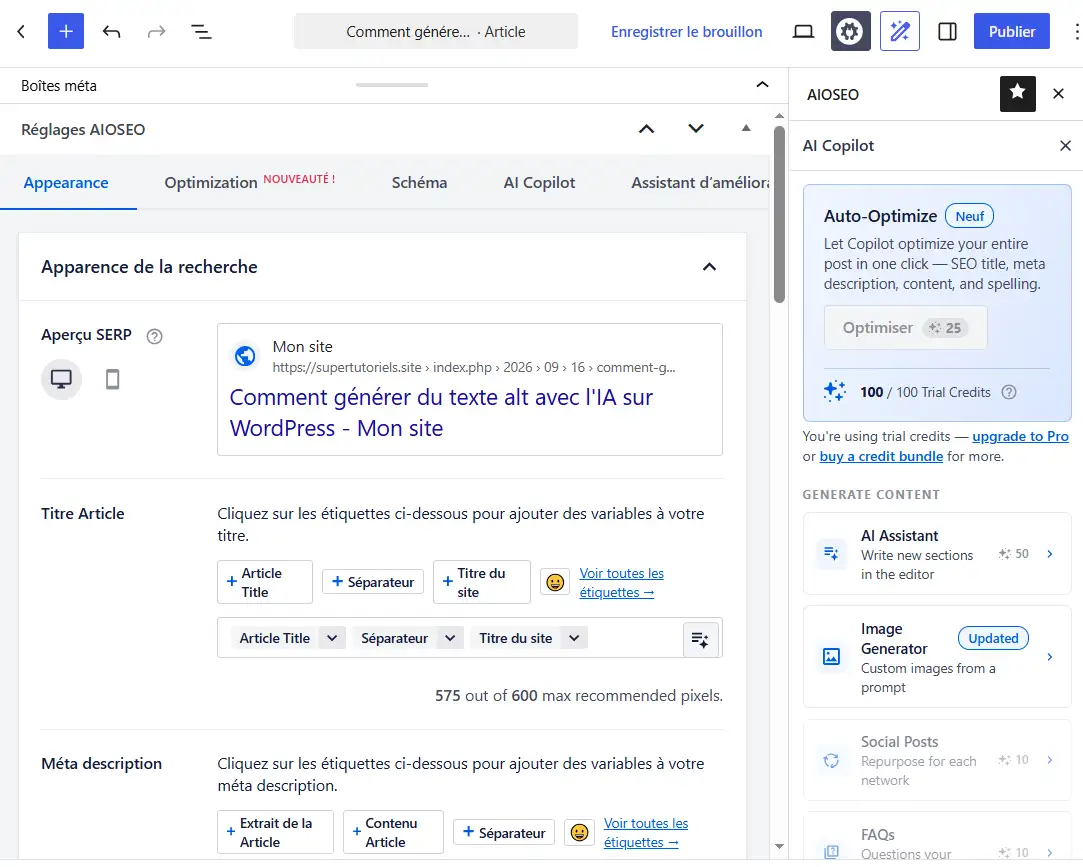1083x867 pixels.
Task: Open AI Assistant chevron arrow
Action: coord(1050,554)
